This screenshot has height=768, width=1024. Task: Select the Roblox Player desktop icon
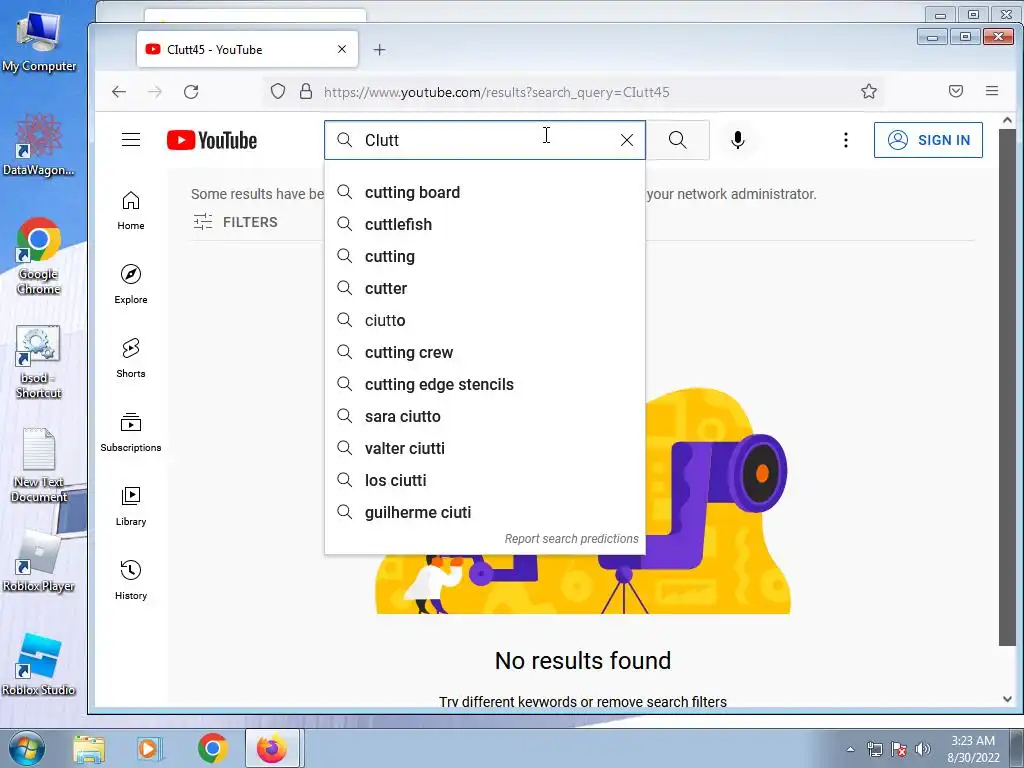pos(39,563)
